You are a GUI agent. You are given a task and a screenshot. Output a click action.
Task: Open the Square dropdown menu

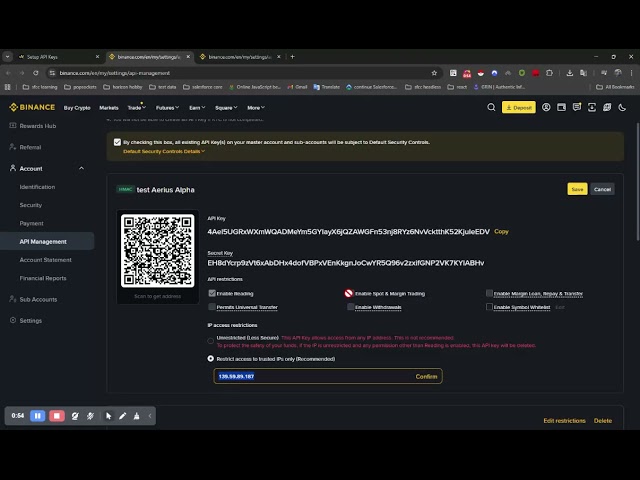coord(226,108)
